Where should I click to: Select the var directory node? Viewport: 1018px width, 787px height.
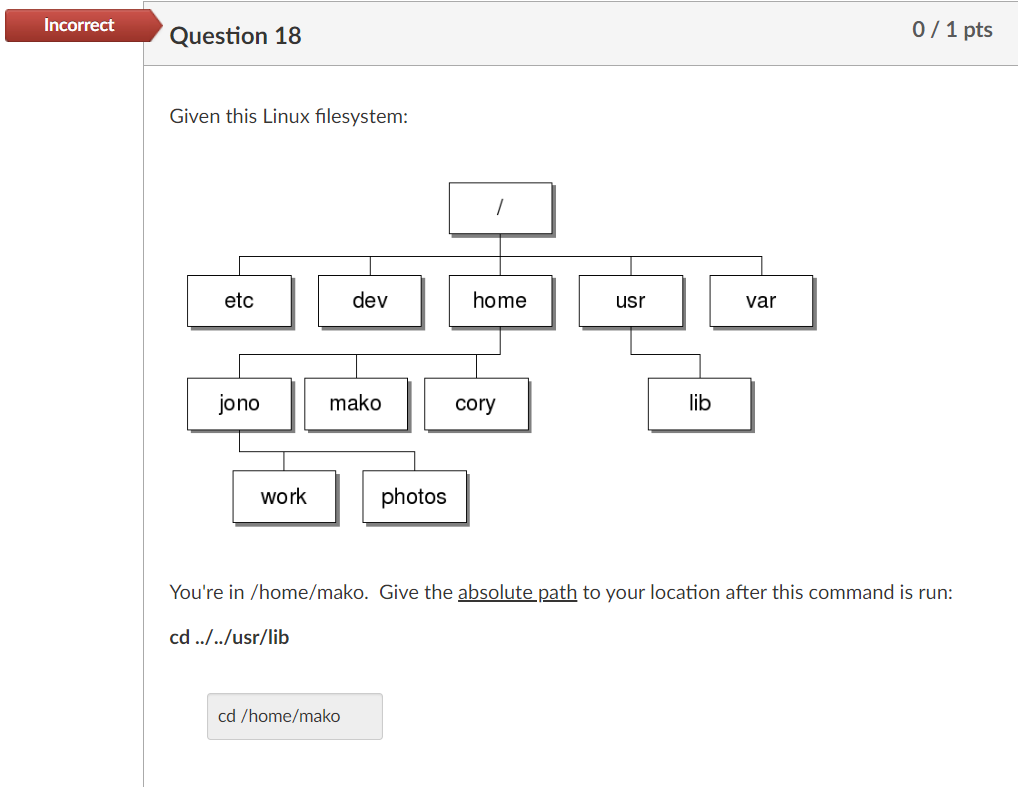pyautogui.click(x=761, y=300)
